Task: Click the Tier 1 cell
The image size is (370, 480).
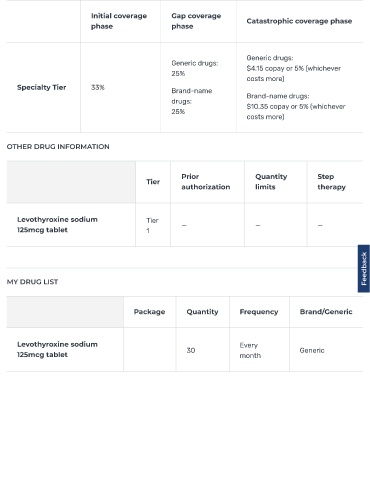Action: click(152, 225)
